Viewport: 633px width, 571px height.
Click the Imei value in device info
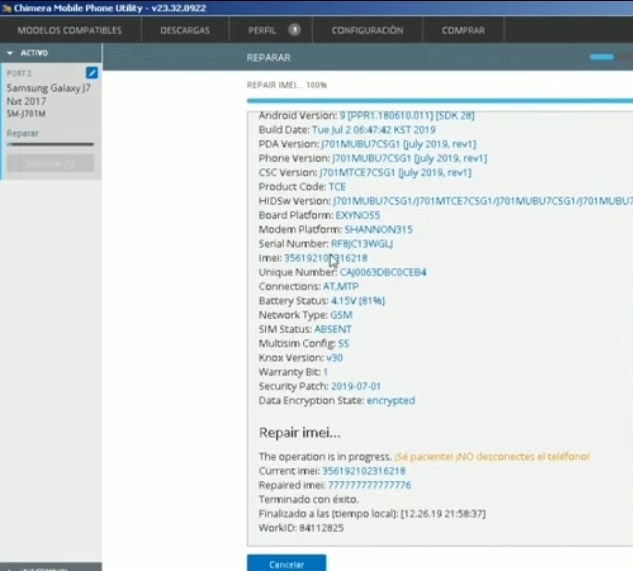click(326, 258)
